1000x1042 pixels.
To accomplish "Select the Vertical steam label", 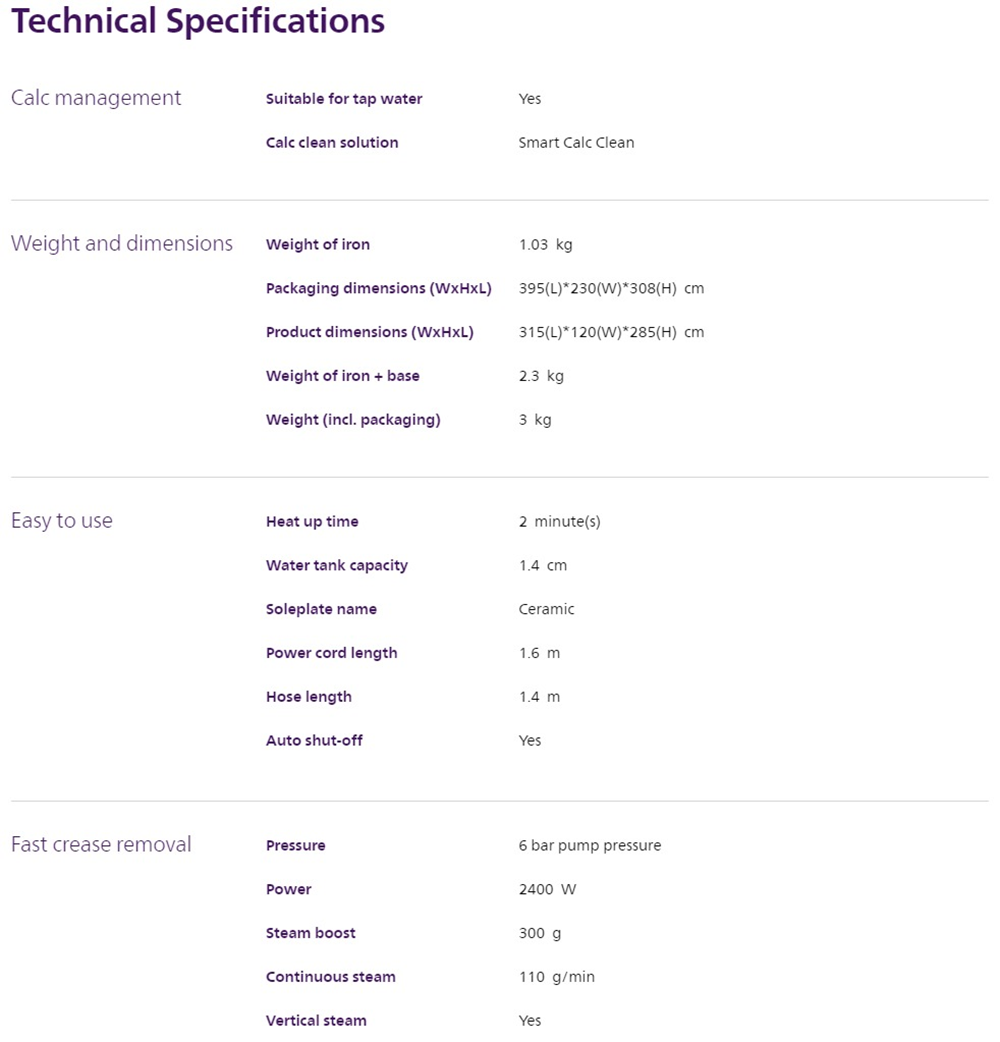I will (316, 1021).
